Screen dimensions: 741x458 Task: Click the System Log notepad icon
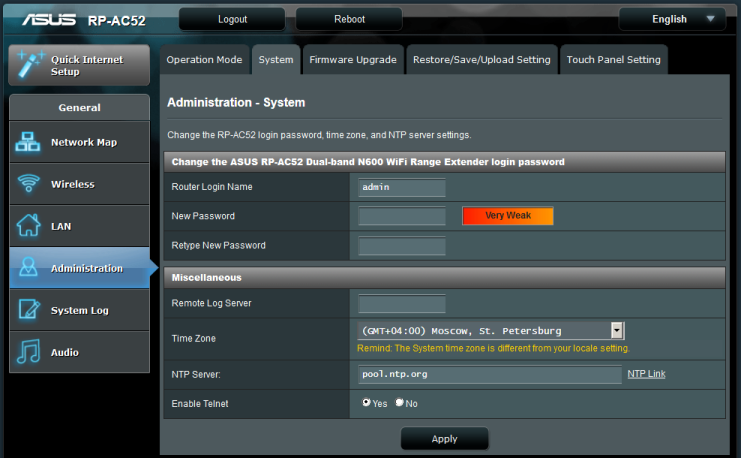[x=29, y=310]
